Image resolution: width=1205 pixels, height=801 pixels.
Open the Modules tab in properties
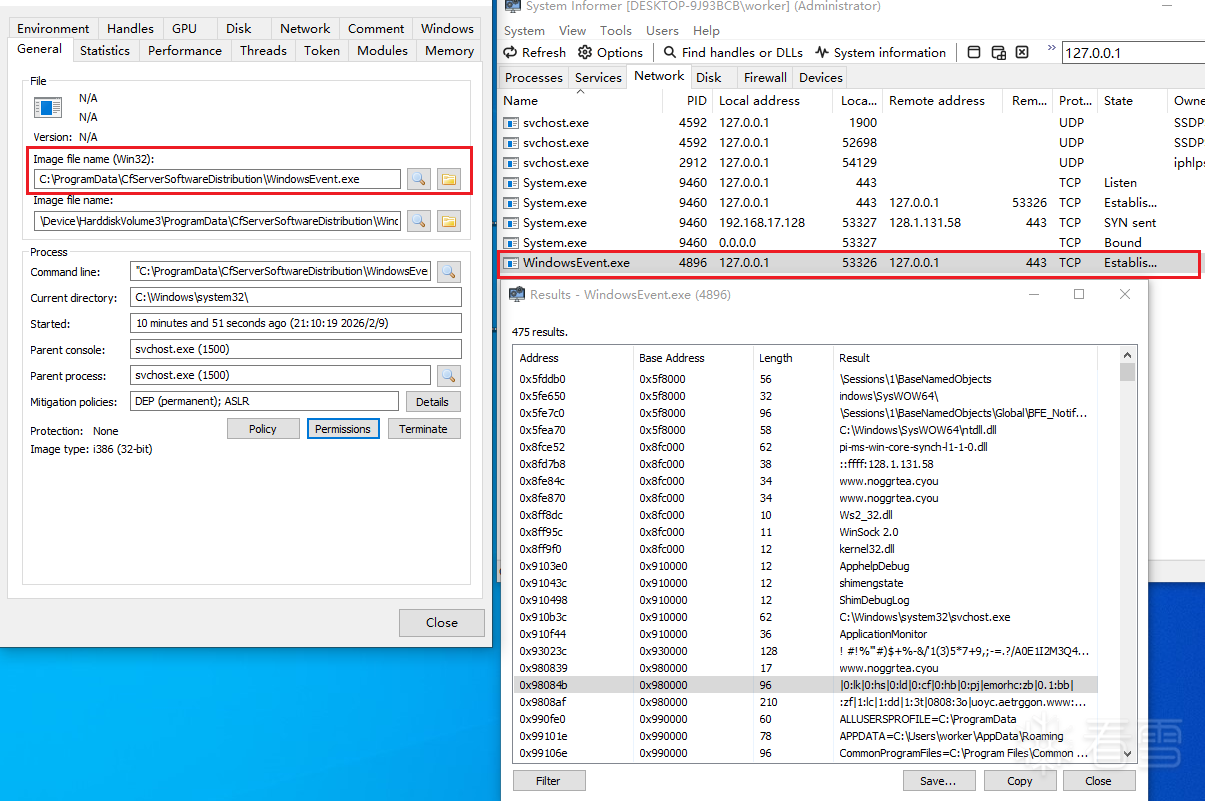pyautogui.click(x=382, y=50)
